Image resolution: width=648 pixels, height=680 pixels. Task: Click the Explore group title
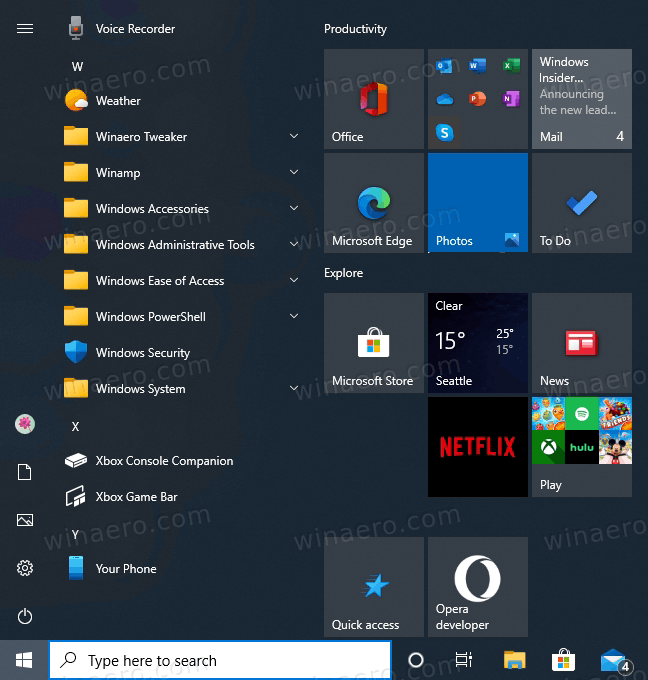[344, 273]
